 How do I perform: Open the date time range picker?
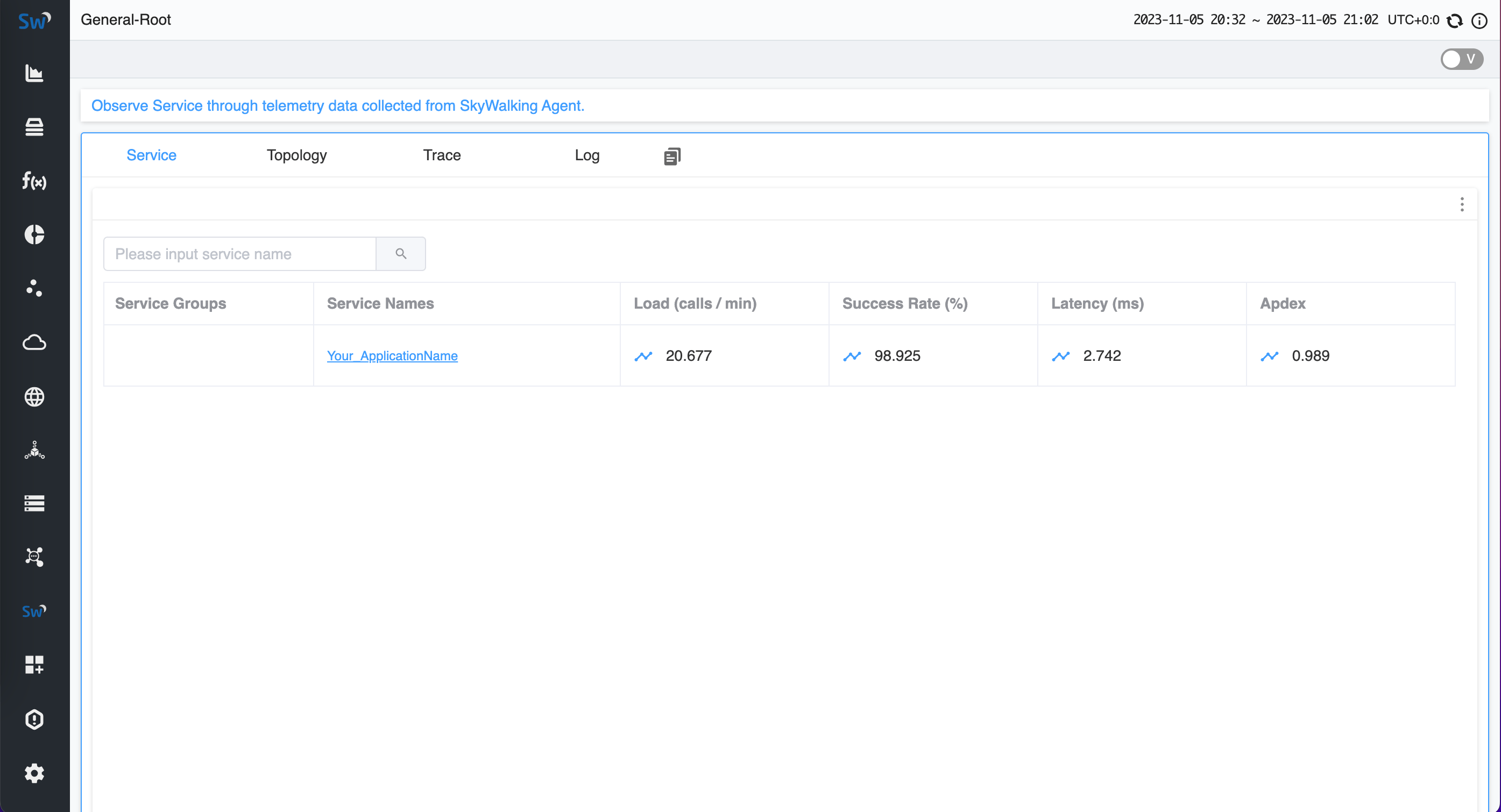click(1255, 20)
